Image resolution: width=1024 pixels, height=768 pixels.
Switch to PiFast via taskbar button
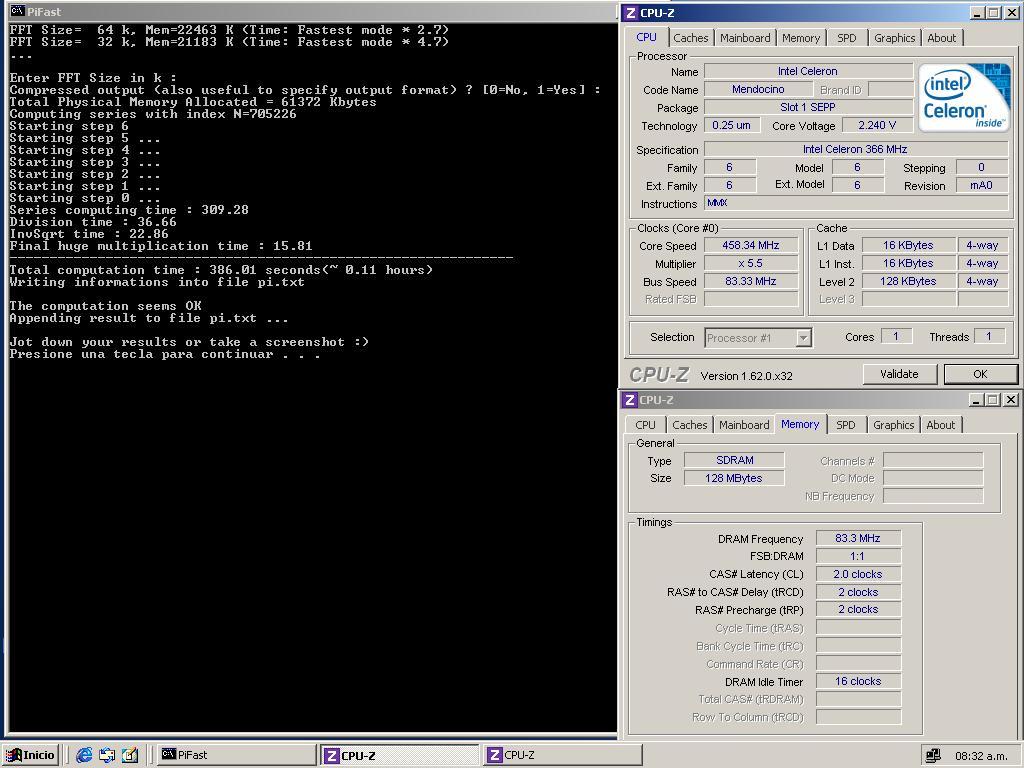coord(236,755)
